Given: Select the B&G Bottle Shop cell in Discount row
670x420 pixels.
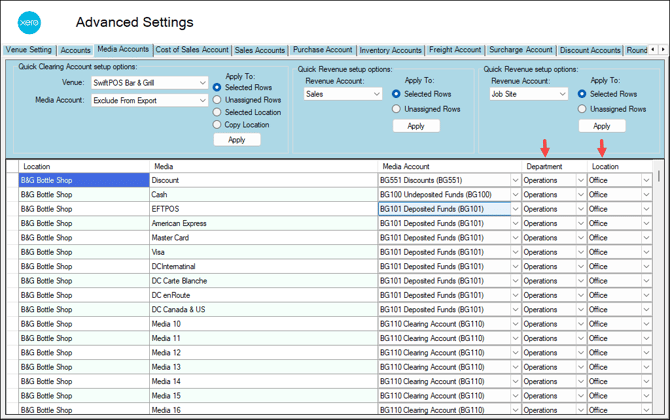Looking at the screenshot, I should pos(84,180).
